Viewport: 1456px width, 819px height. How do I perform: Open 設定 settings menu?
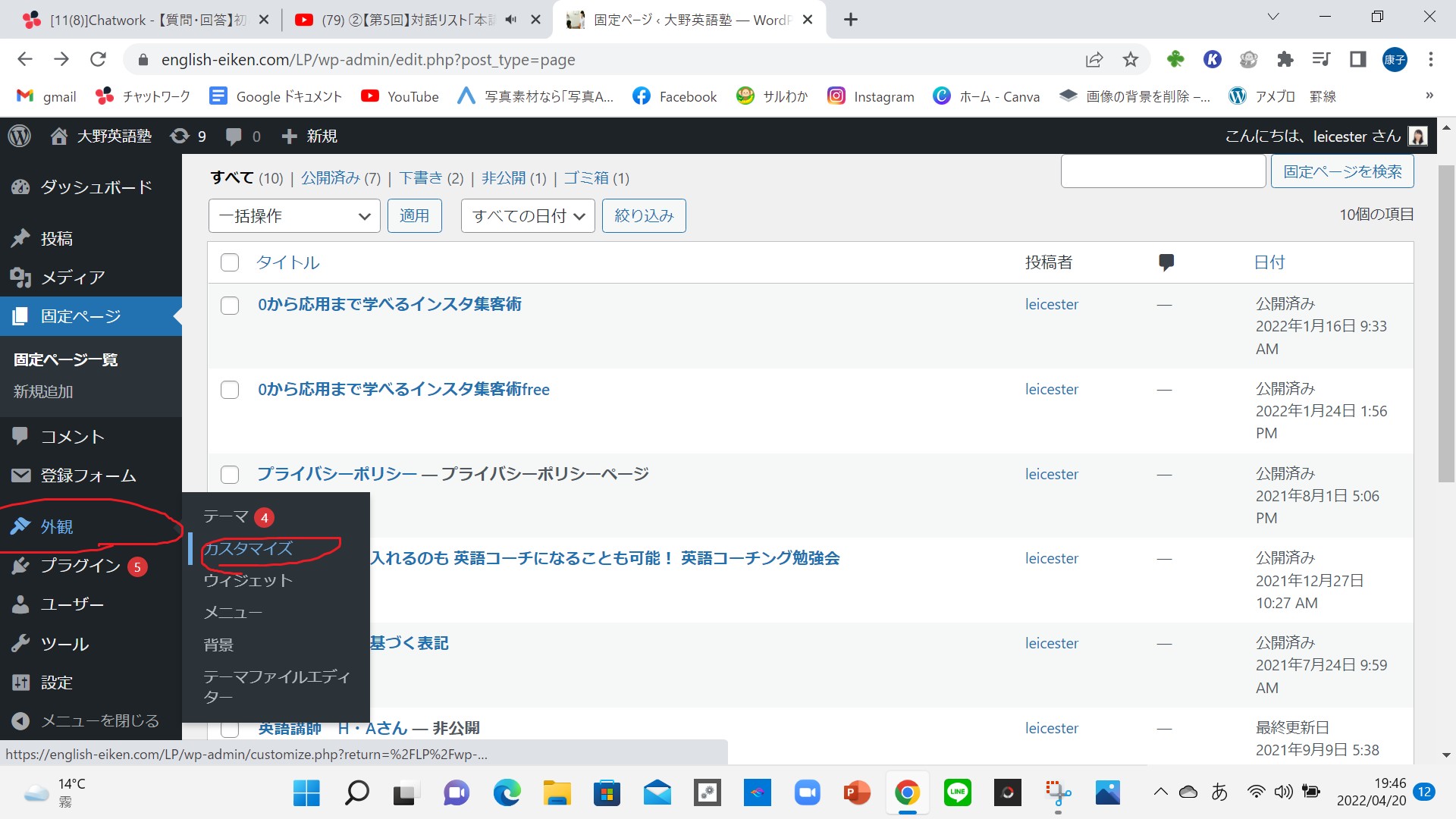[91, 682]
